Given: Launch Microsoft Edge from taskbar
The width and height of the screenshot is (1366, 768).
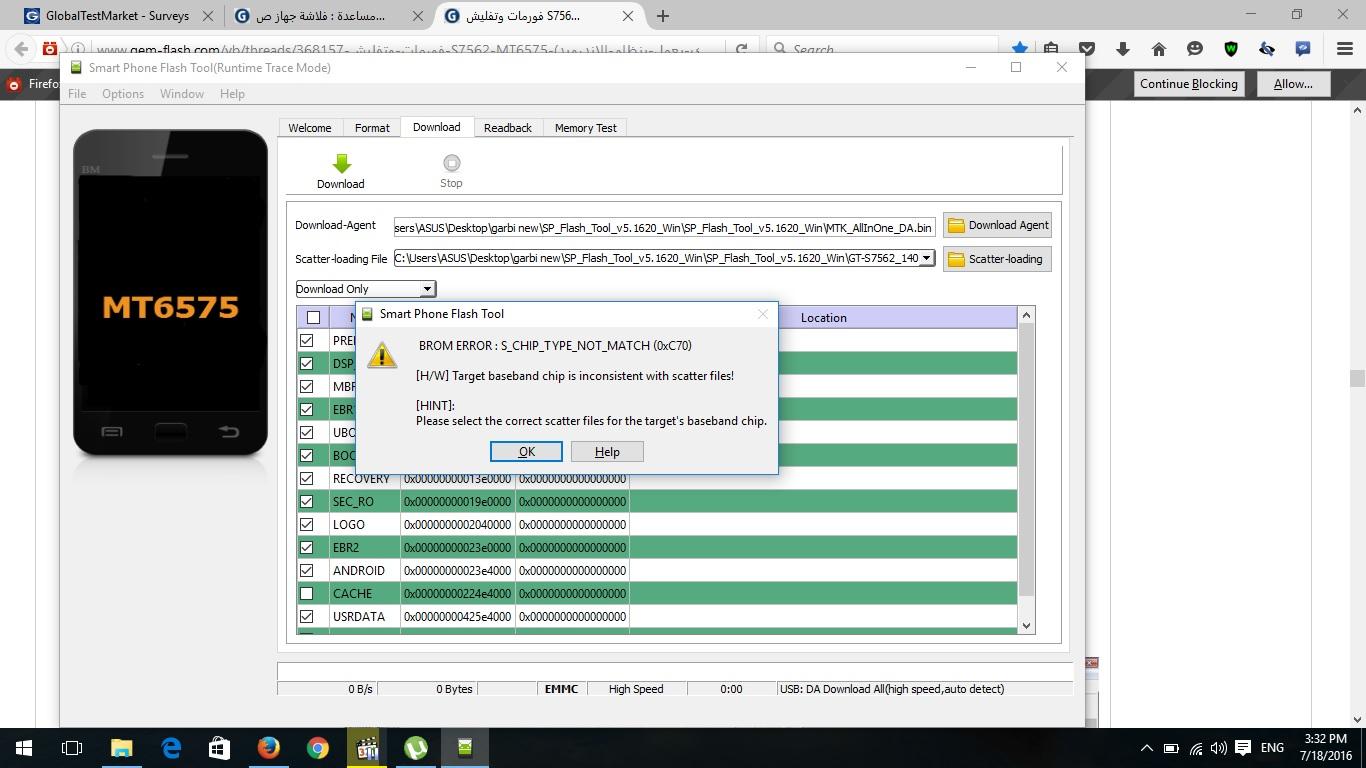Looking at the screenshot, I should [x=170, y=747].
